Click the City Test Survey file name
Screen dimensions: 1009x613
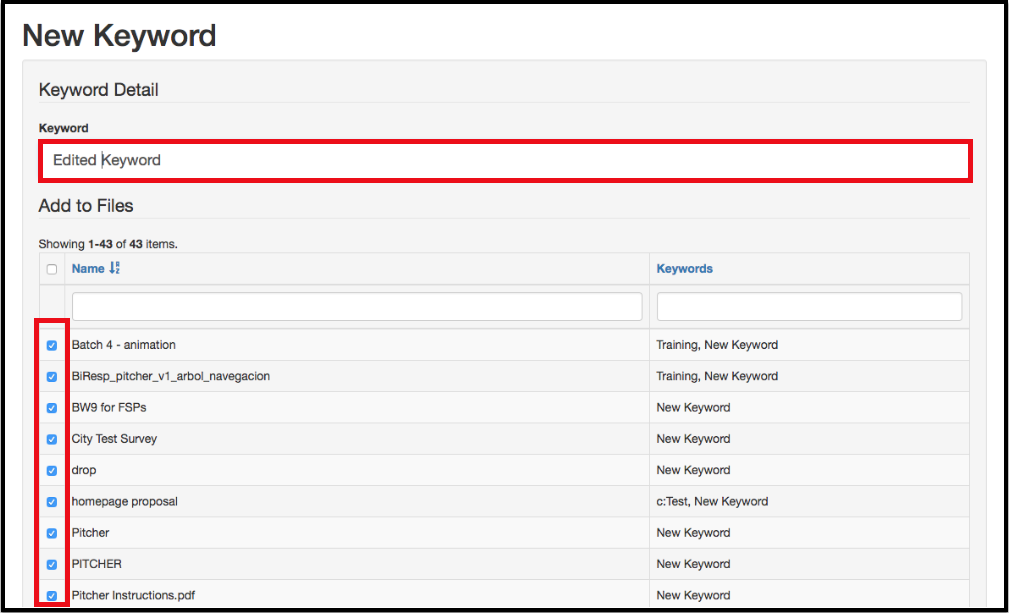pos(114,439)
